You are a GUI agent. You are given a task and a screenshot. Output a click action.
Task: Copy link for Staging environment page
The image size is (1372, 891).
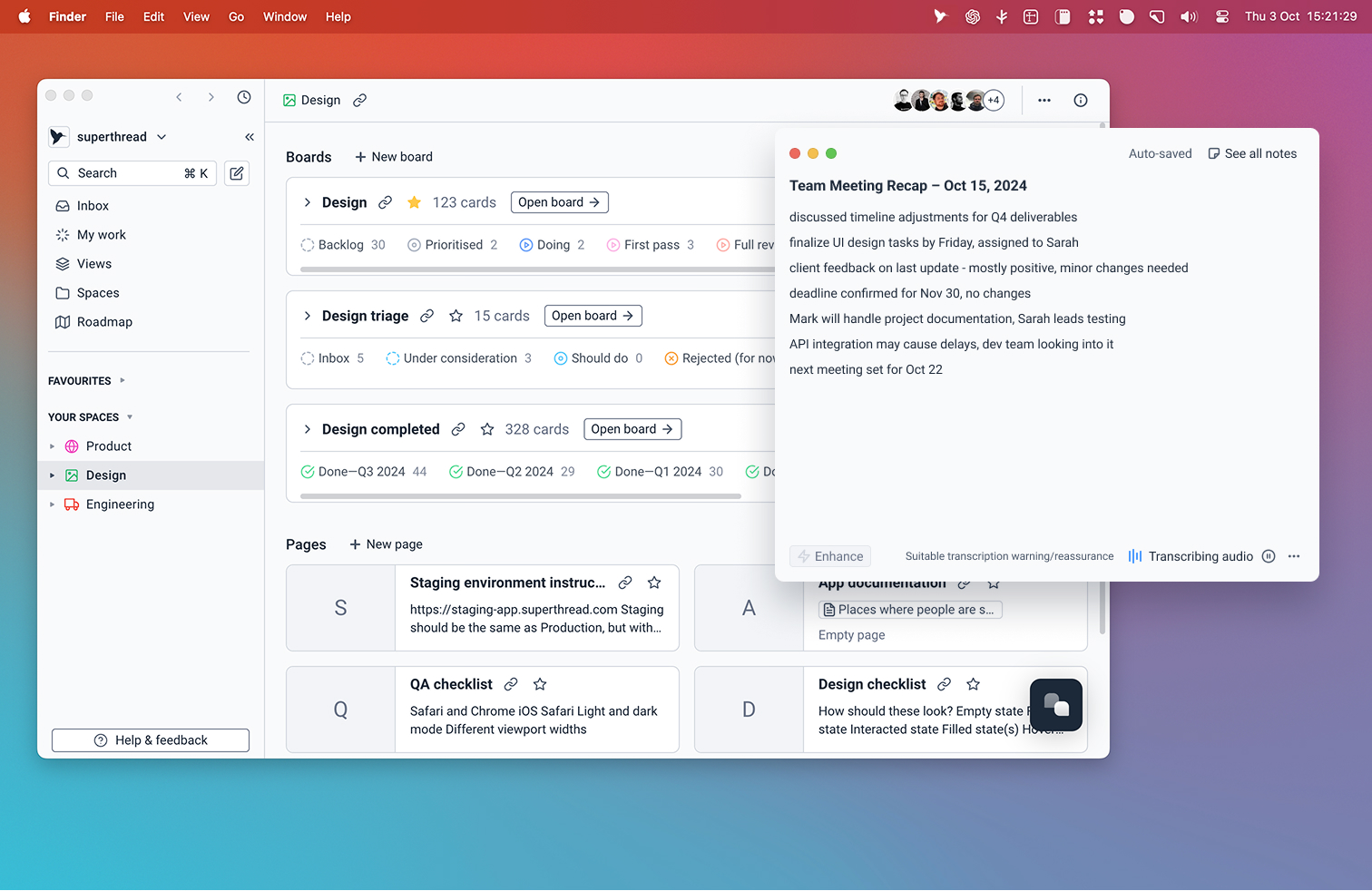click(625, 583)
